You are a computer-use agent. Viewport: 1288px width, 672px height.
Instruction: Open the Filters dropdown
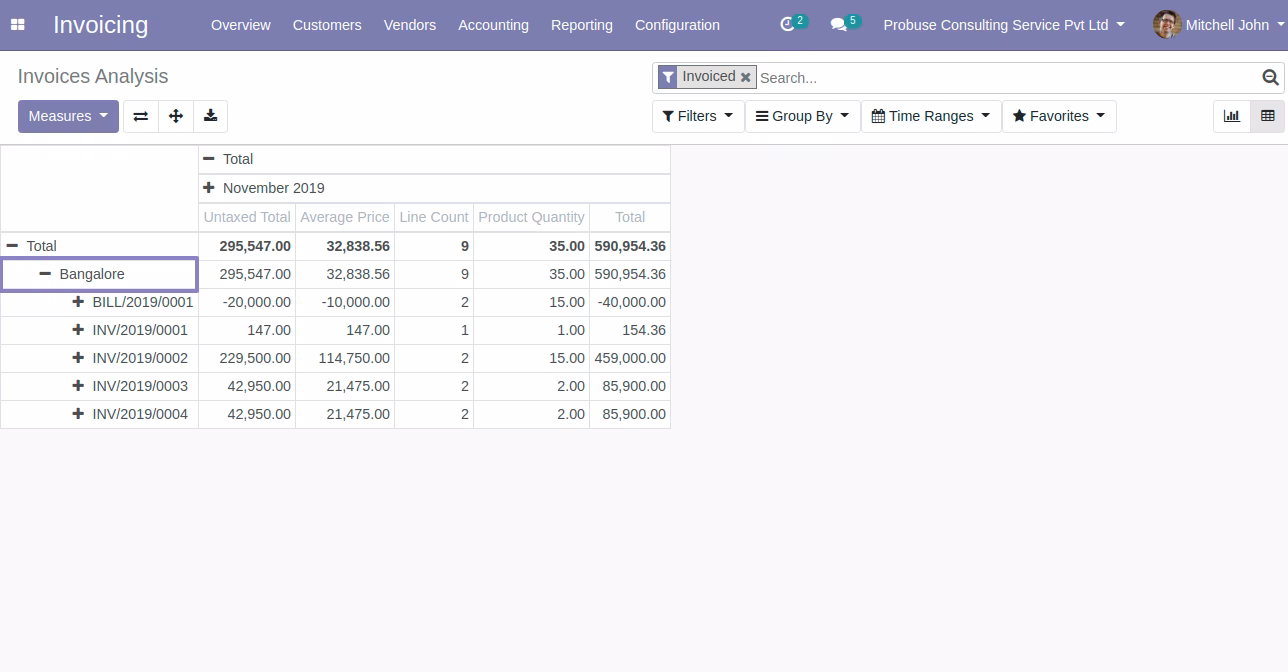coord(698,116)
